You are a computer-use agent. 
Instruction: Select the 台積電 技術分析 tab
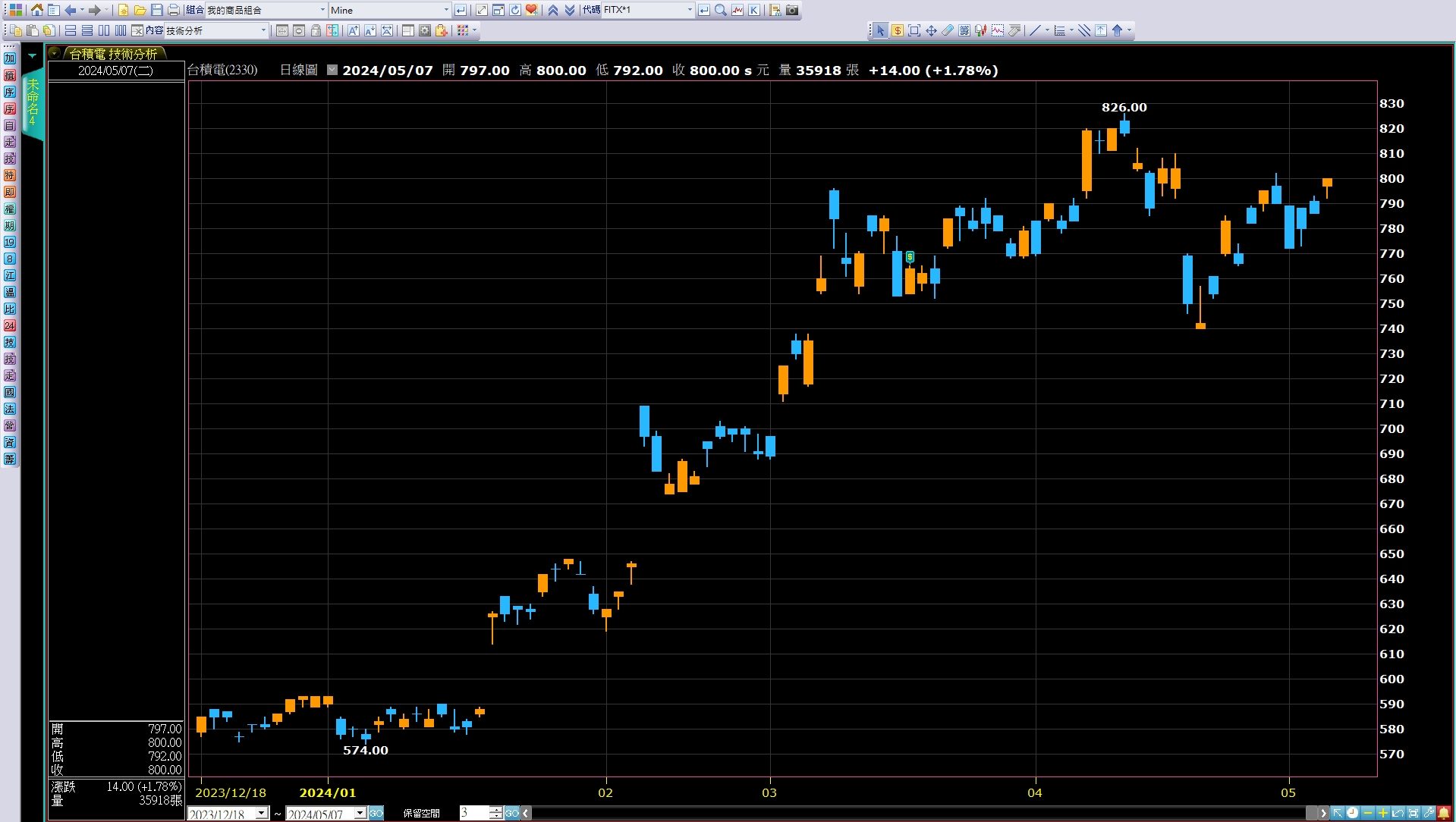pos(113,54)
